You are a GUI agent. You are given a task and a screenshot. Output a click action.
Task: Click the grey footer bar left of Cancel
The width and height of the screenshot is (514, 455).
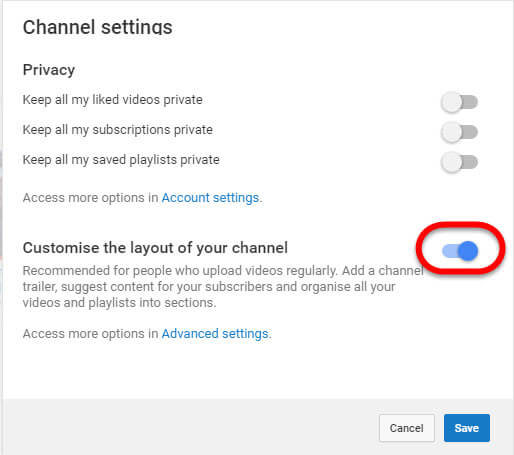[x=191, y=427]
